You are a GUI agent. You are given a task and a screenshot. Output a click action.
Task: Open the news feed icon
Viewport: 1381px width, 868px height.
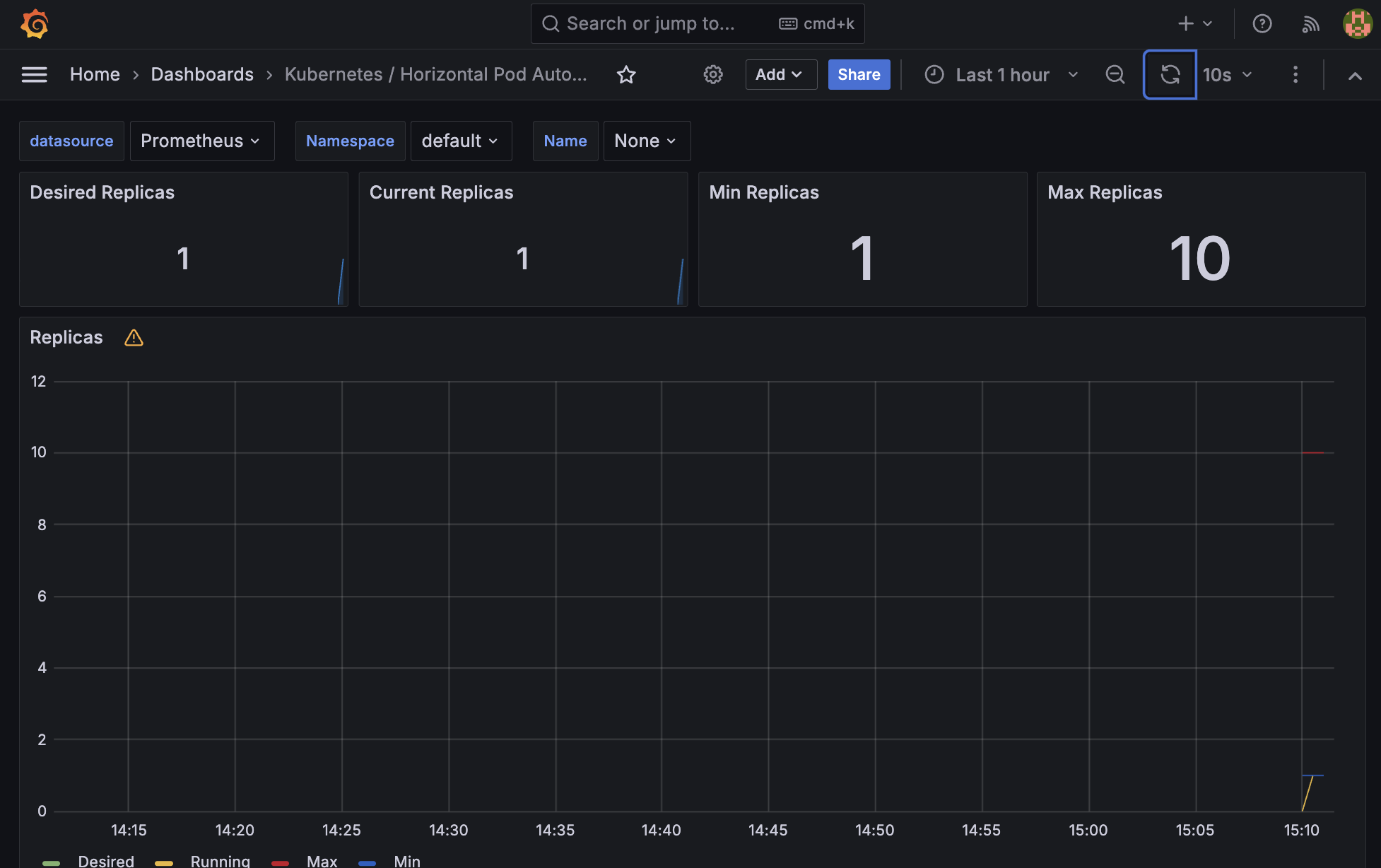1310,24
